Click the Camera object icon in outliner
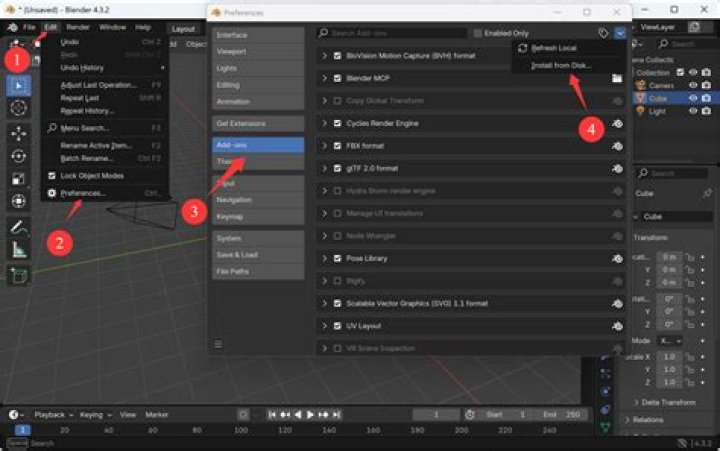 (640, 85)
